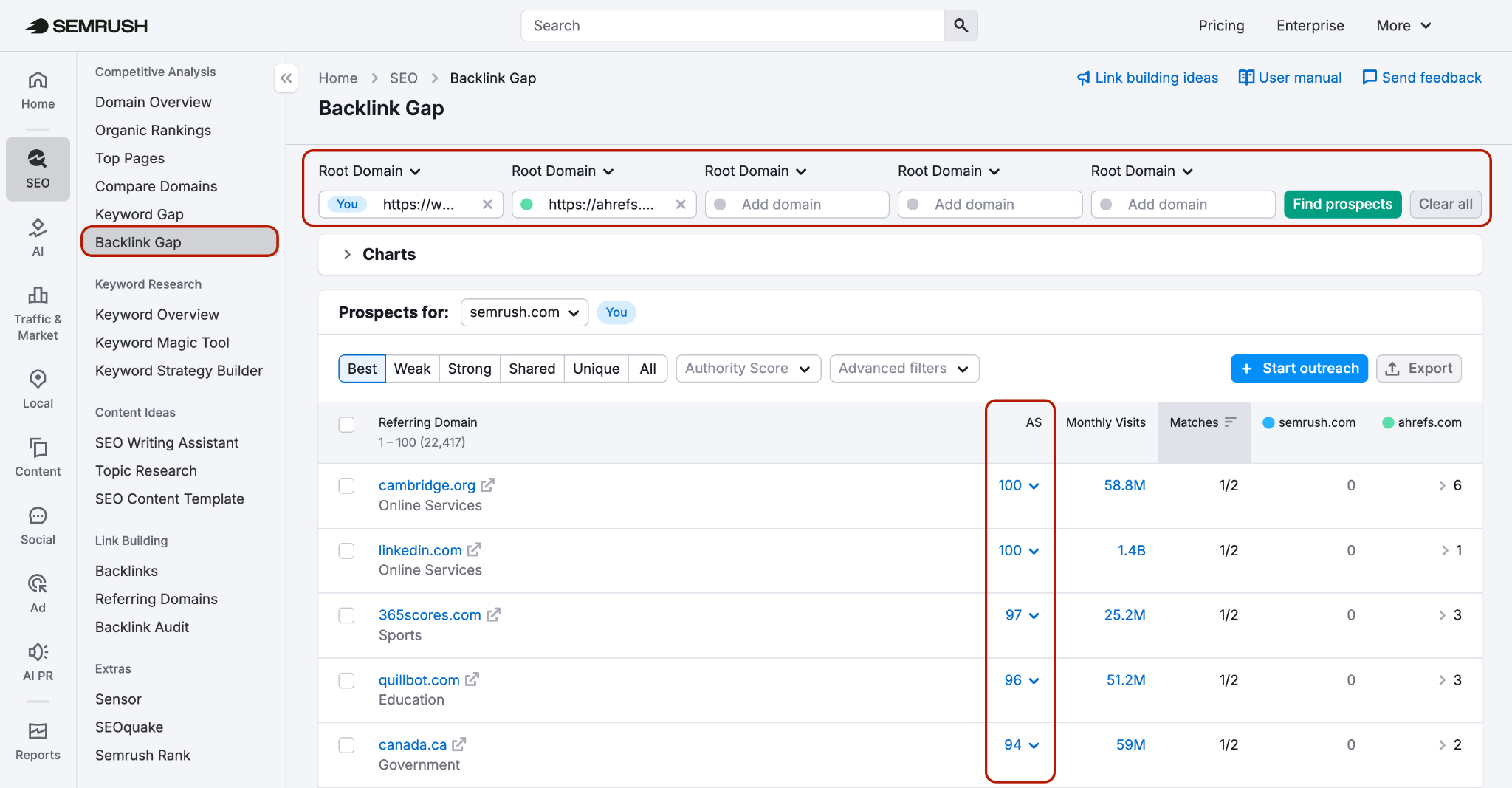Toggle the select-all checkbox in table header

click(346, 425)
